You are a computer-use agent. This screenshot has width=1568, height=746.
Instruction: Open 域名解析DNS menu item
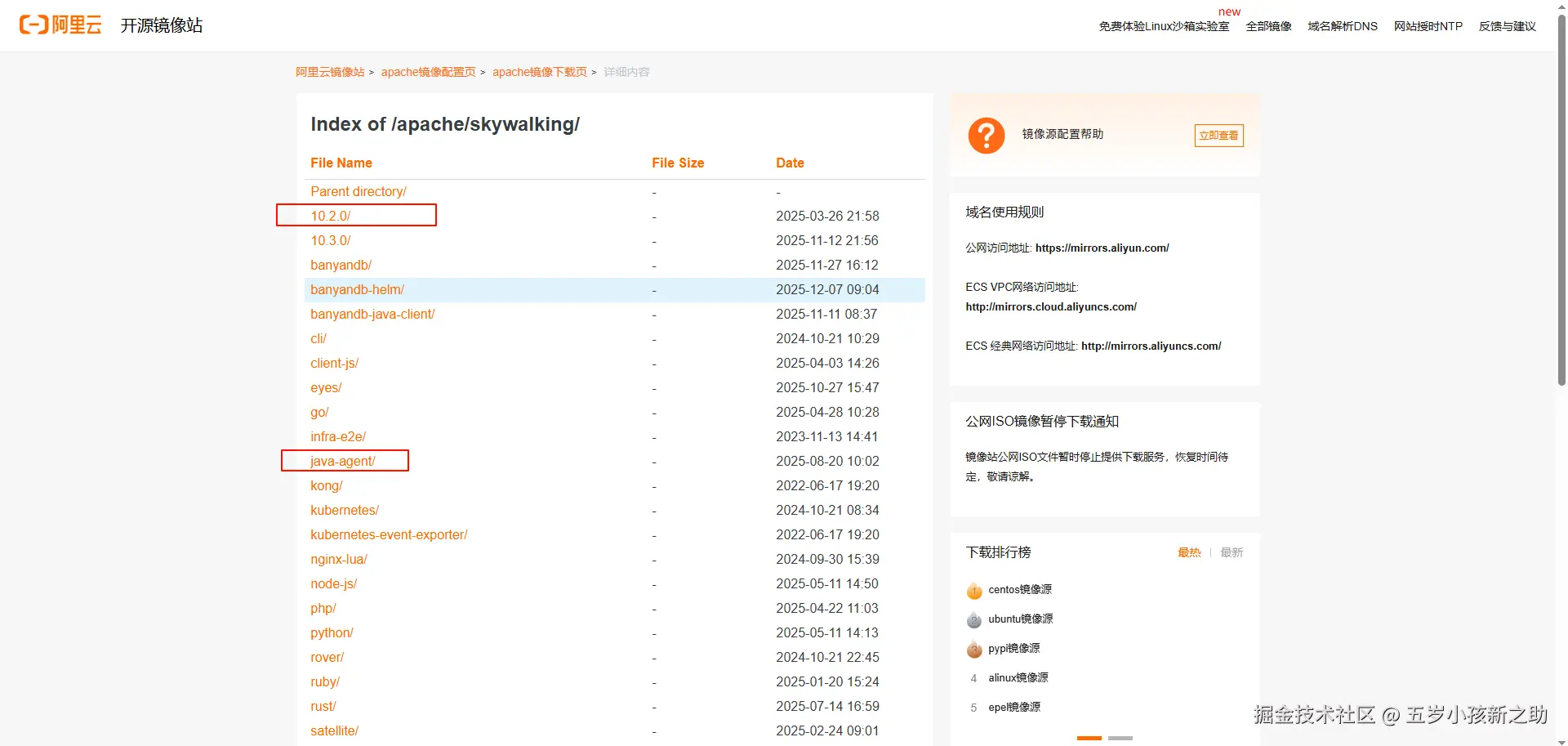[1342, 26]
